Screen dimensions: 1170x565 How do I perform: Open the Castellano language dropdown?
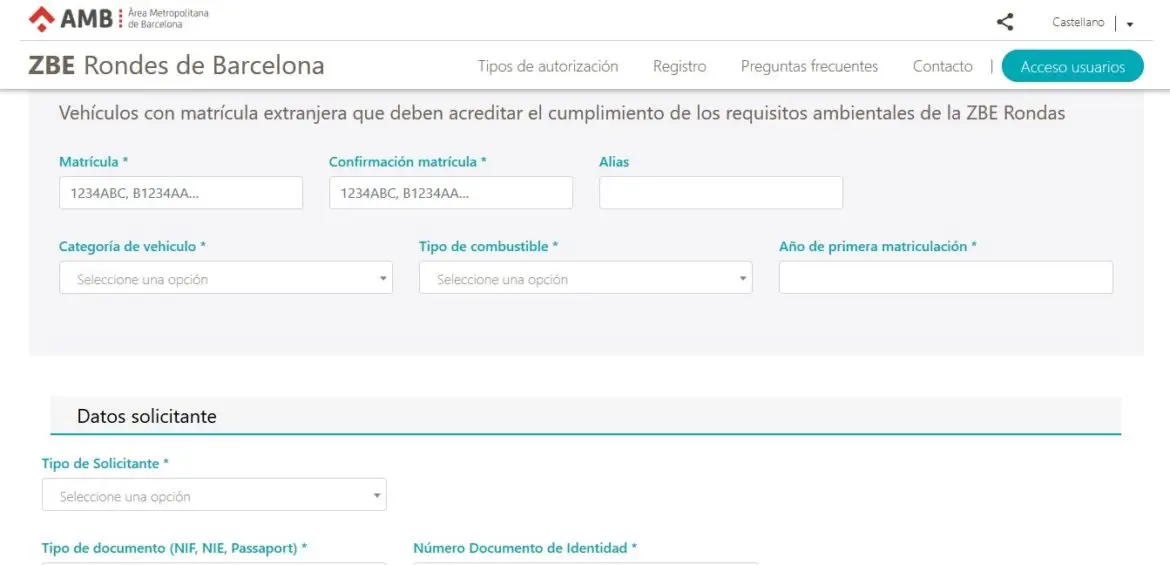[1093, 23]
